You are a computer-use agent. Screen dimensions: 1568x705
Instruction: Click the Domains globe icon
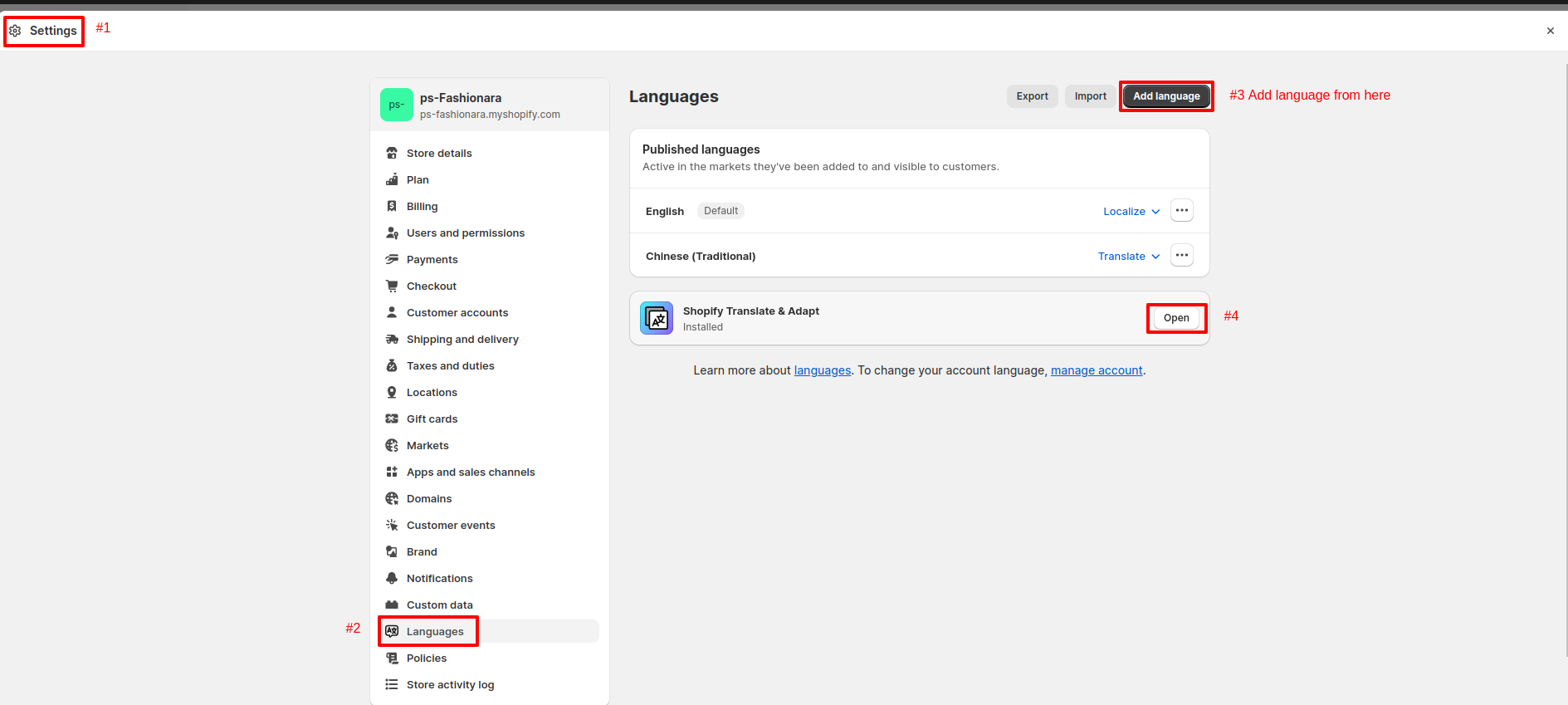392,498
